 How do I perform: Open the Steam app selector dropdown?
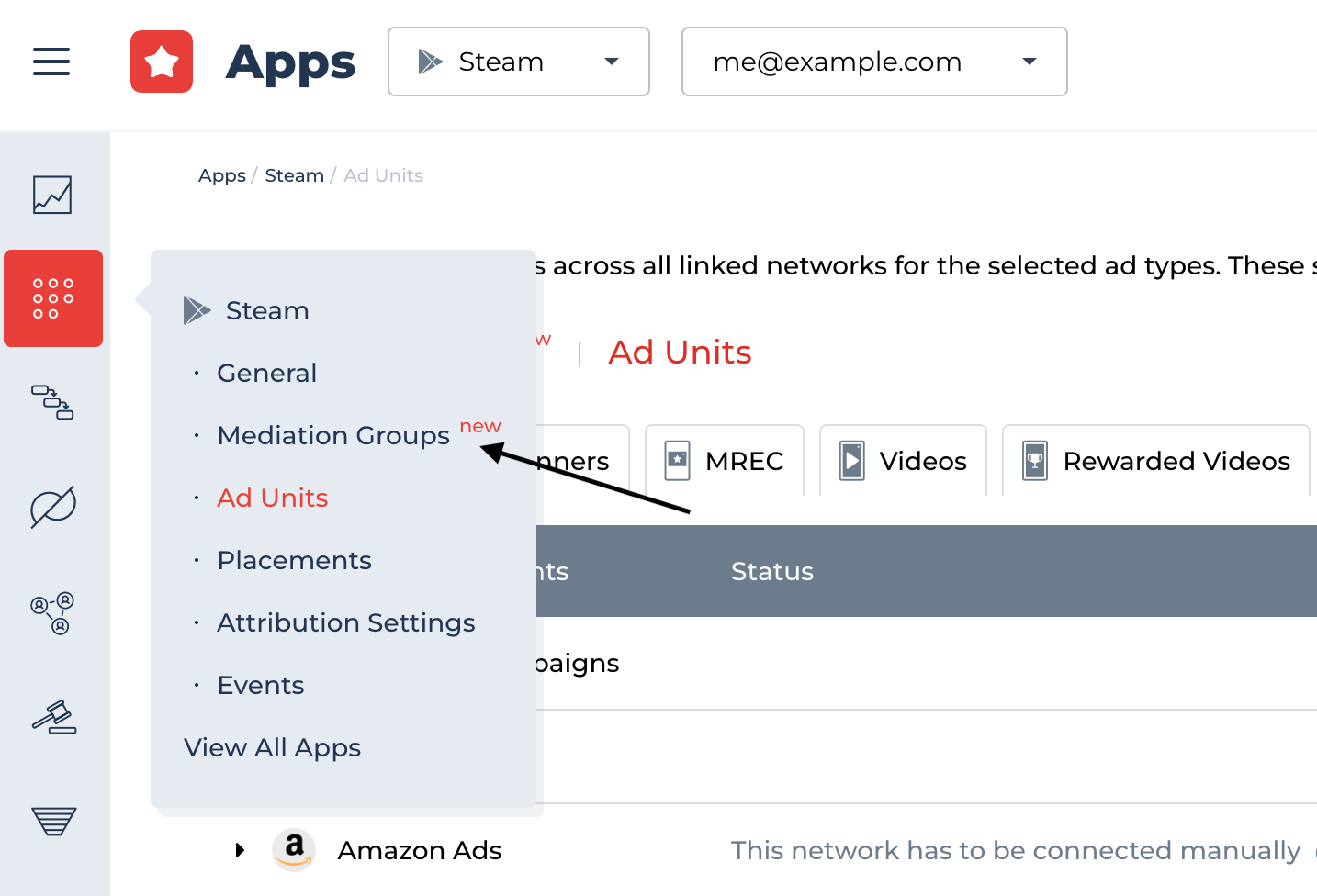click(518, 62)
